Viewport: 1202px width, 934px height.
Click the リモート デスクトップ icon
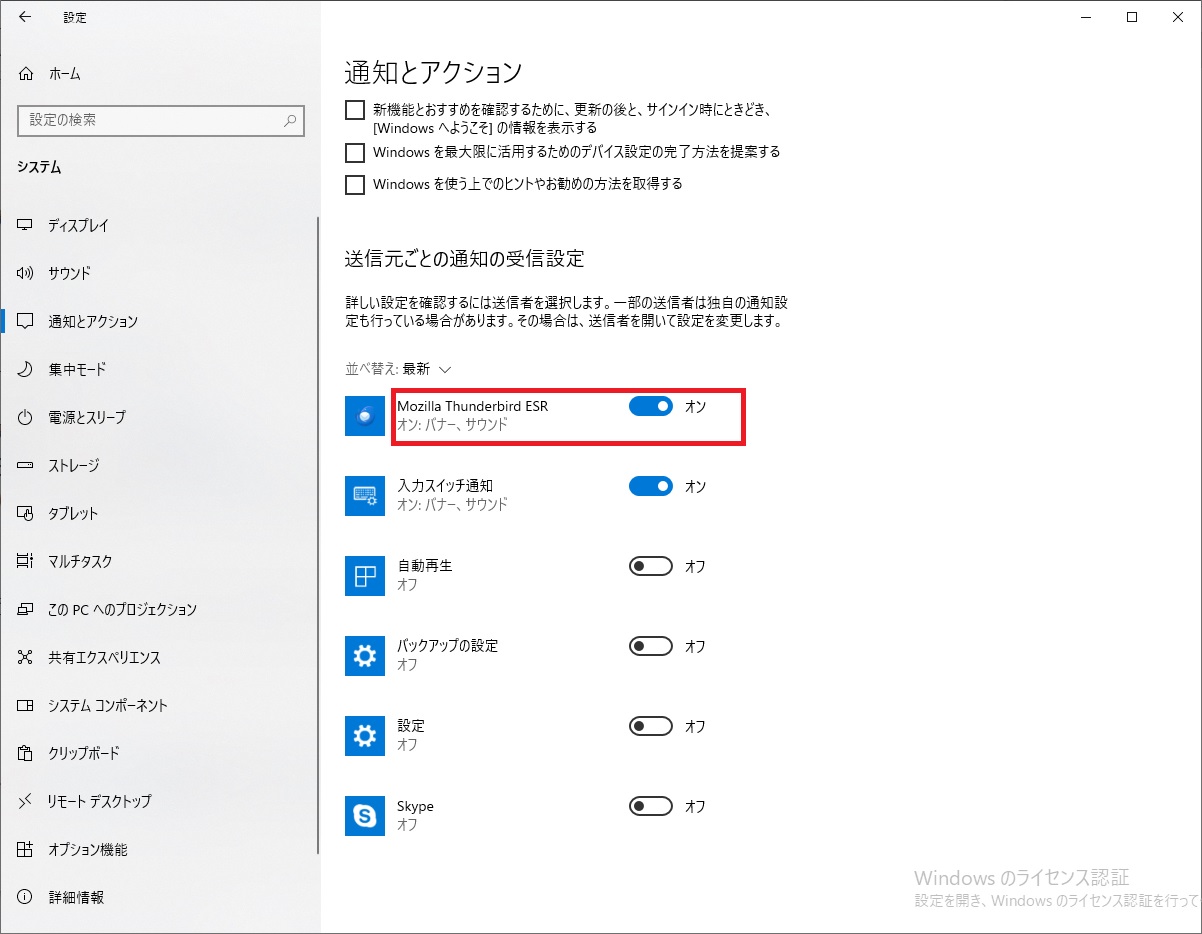26,801
